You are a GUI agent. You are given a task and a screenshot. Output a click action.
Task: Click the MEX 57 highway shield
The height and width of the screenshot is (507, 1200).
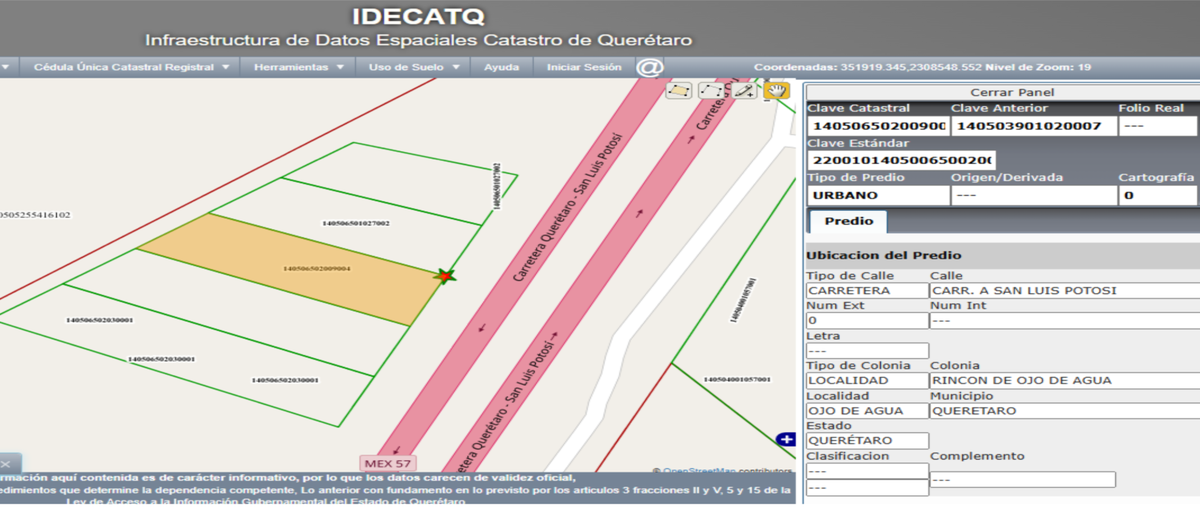[388, 463]
